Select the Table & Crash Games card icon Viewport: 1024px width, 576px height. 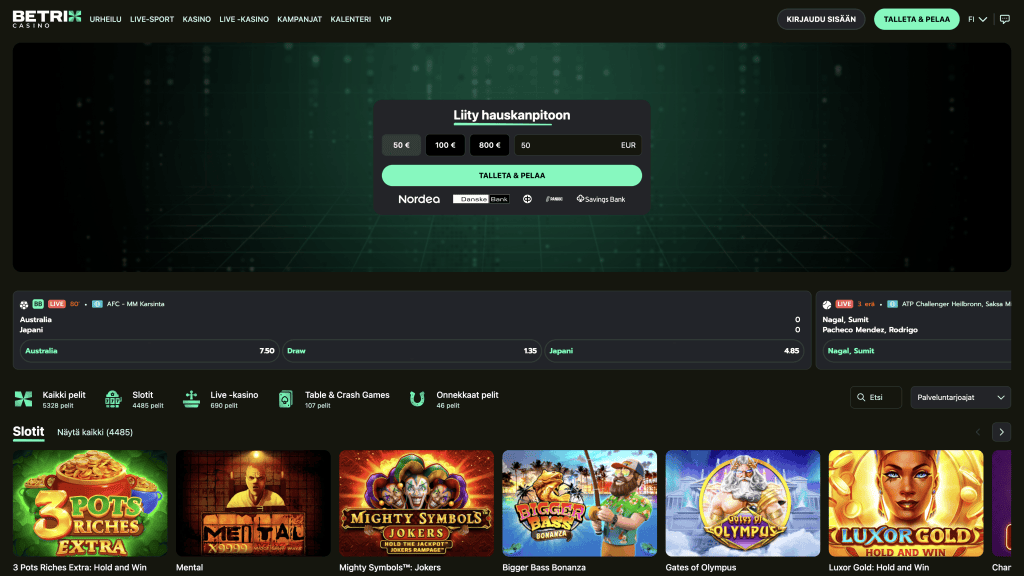point(285,399)
